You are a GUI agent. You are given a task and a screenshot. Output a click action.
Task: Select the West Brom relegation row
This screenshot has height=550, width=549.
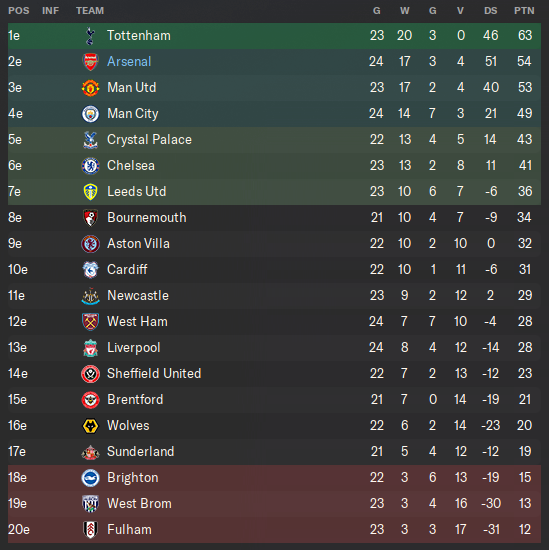274,504
